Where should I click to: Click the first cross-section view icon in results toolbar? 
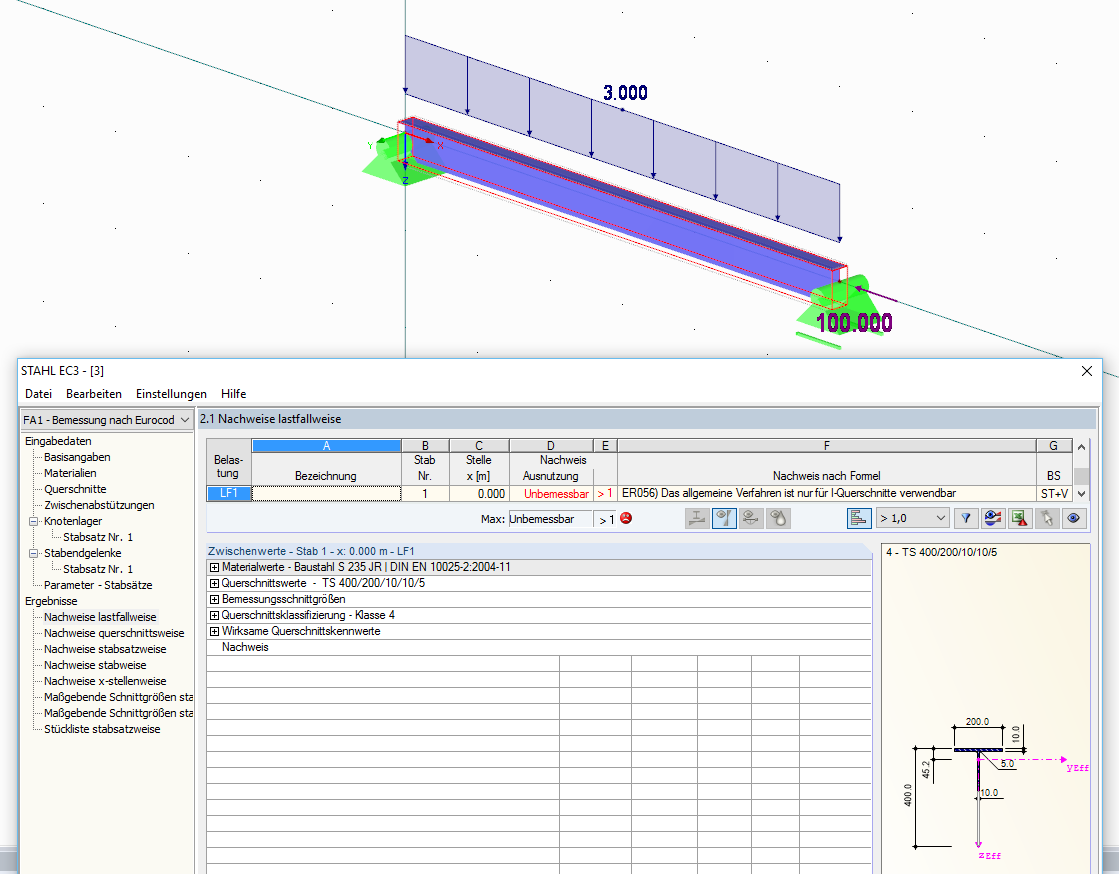[697, 519]
